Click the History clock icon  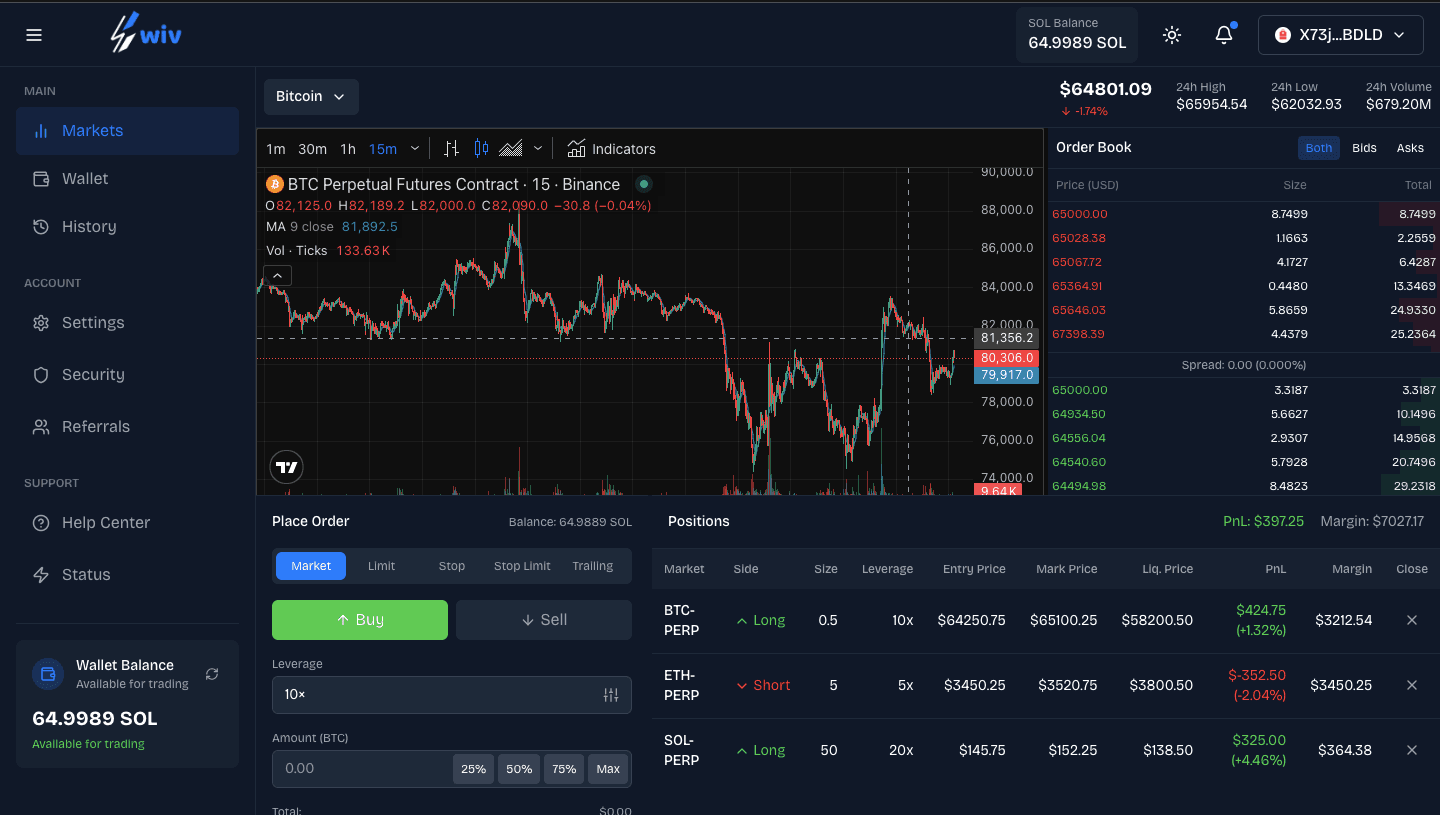click(41, 227)
